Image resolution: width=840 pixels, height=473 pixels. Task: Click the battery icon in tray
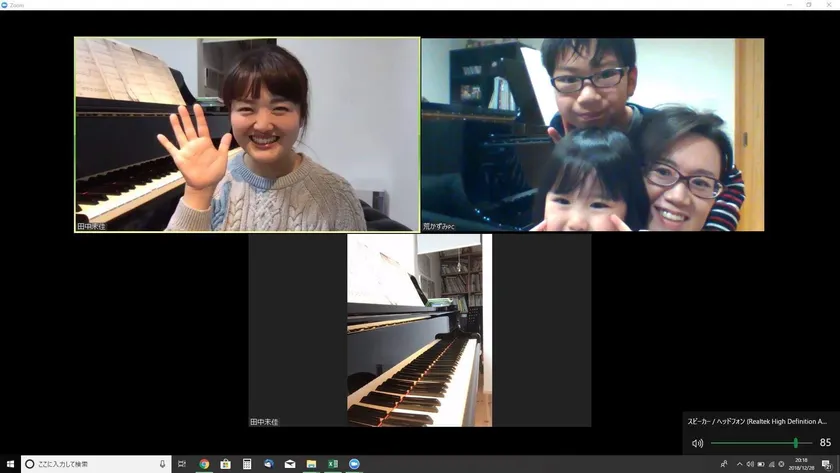pyautogui.click(x=761, y=464)
